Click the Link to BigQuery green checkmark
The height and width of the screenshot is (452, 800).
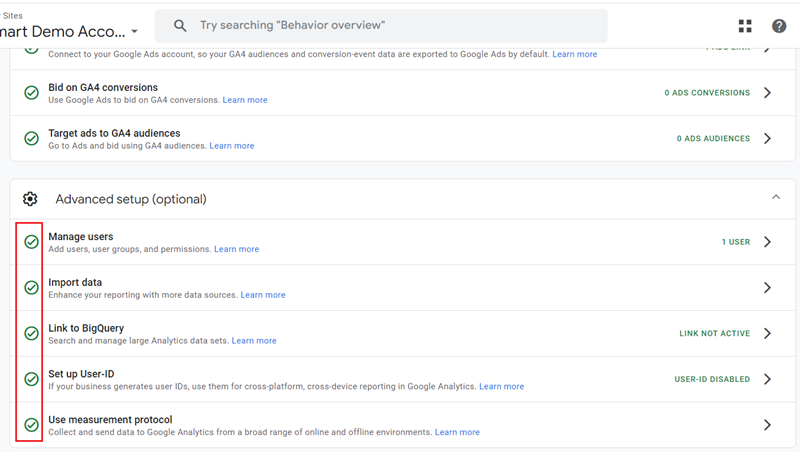pyautogui.click(x=32, y=334)
